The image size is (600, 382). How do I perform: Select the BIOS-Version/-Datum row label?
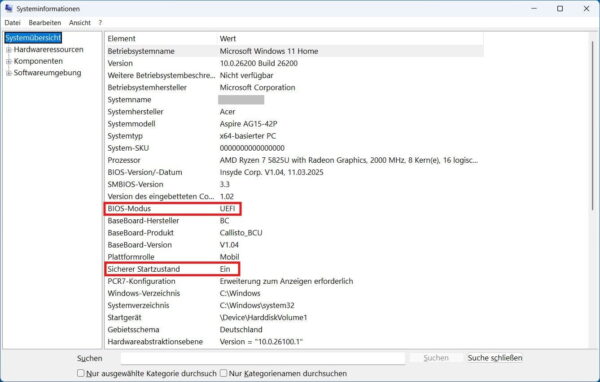tap(145, 172)
